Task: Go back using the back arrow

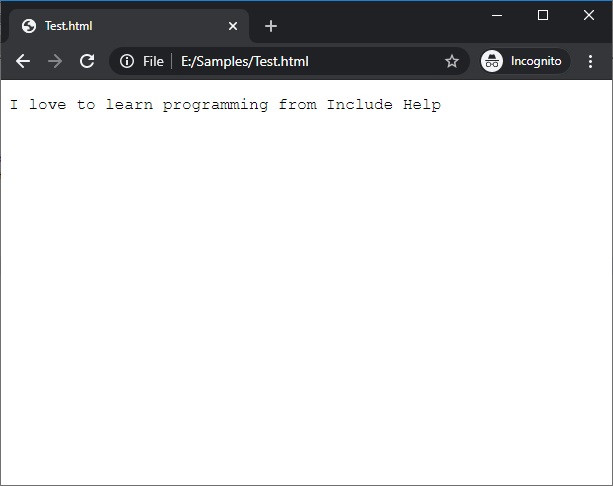Action: pyautogui.click(x=23, y=61)
